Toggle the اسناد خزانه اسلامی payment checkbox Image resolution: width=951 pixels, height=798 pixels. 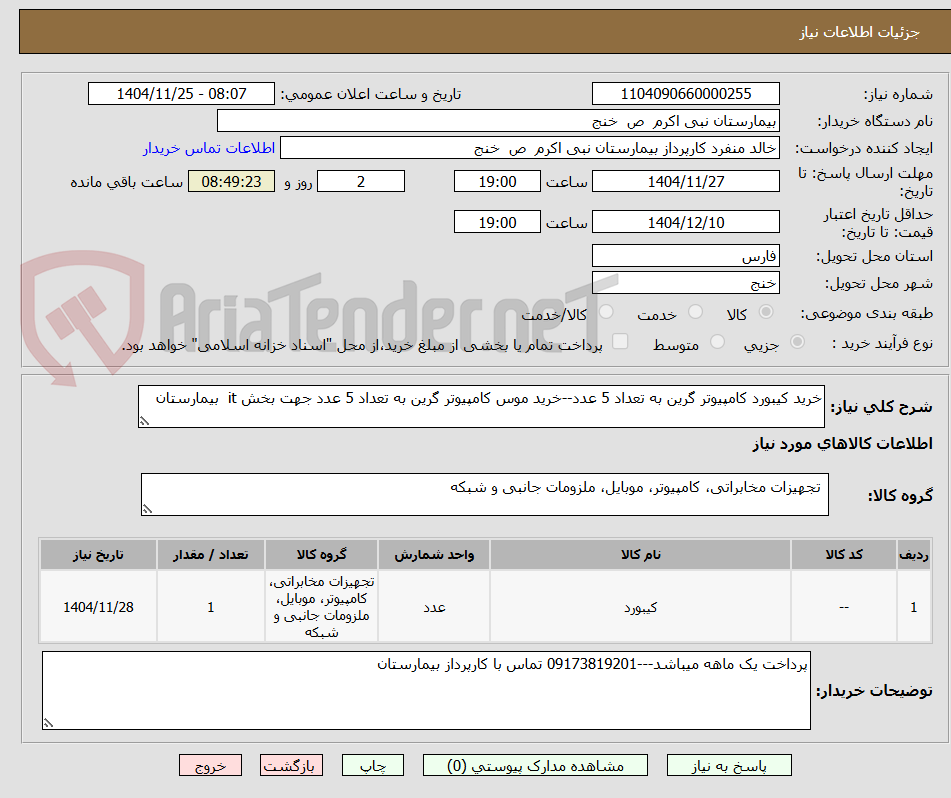pos(620,341)
